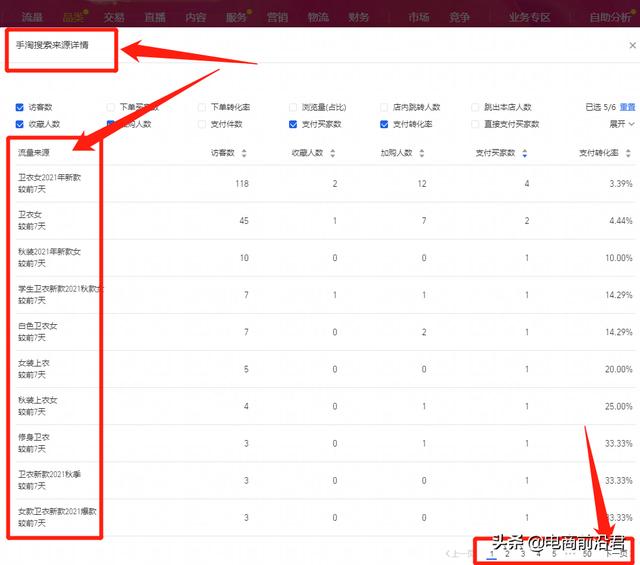
Task: Go to pagination page 2
Action: pos(507,554)
